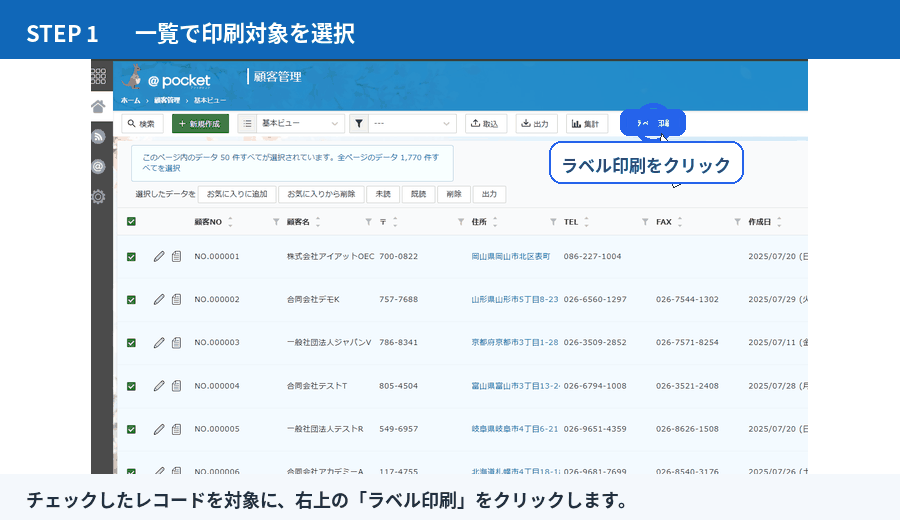
Task: Click 基本ビュー in the breadcrumb
Action: click(x=210, y=100)
